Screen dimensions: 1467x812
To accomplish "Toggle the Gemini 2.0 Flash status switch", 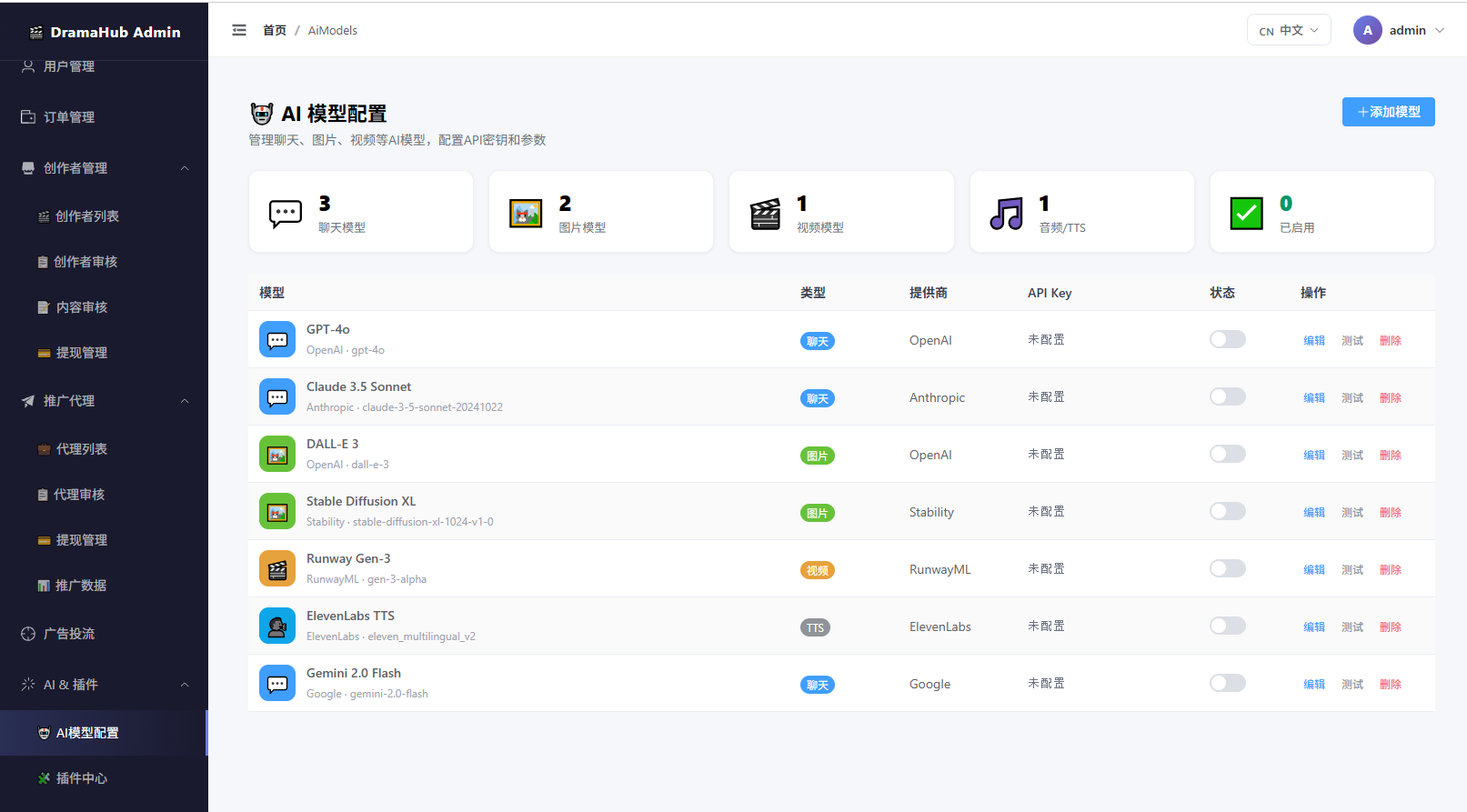I will pyautogui.click(x=1227, y=683).
